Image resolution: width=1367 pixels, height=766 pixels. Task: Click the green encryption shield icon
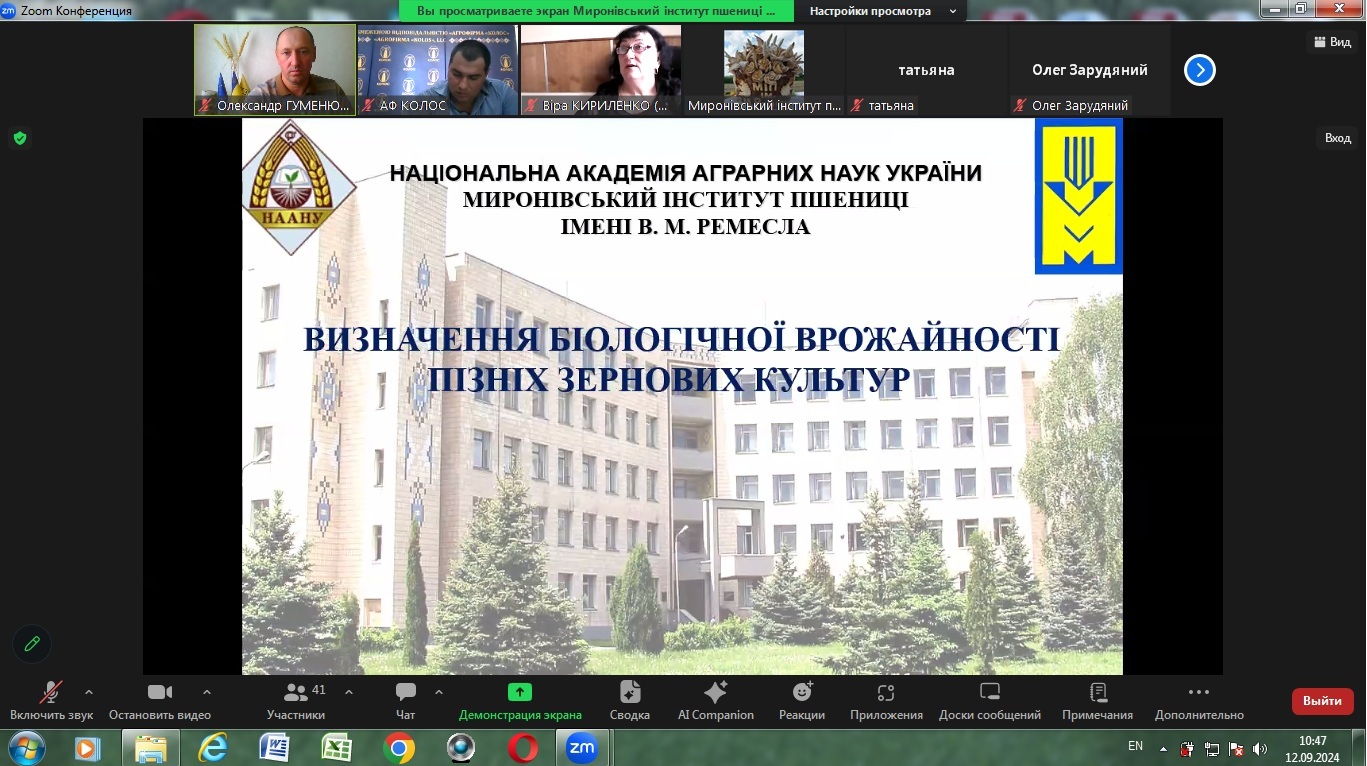pos(20,138)
